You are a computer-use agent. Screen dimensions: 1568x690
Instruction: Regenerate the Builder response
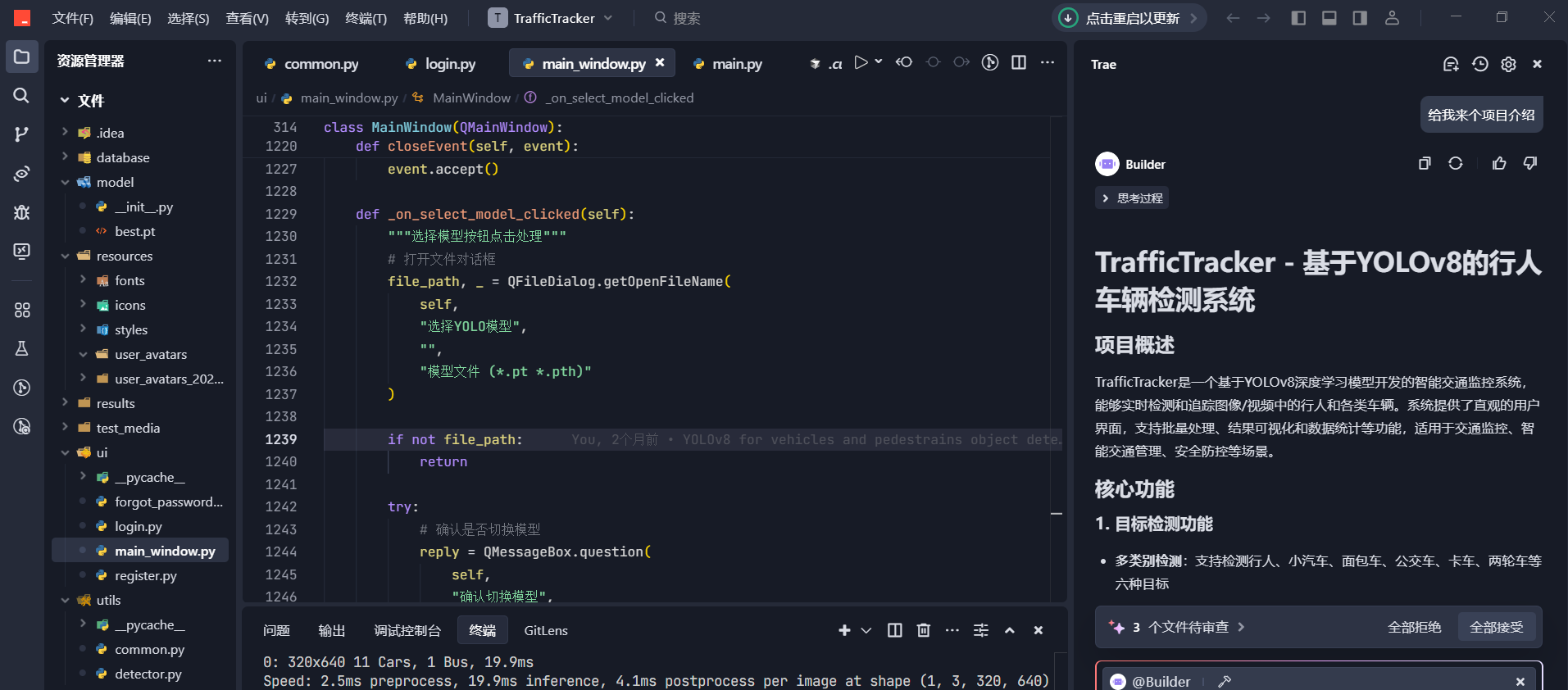(x=1456, y=163)
